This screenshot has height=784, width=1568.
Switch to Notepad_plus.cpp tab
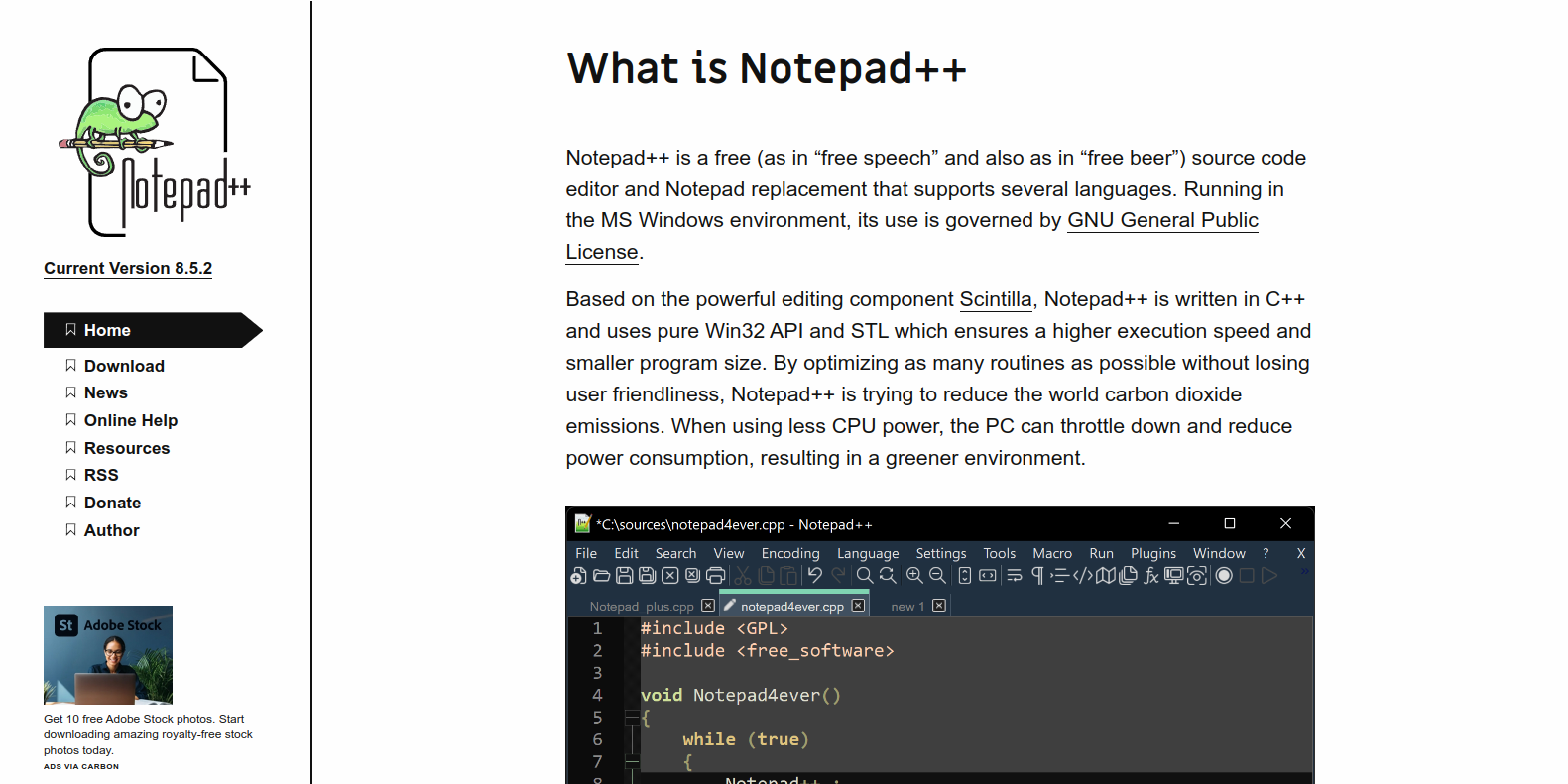point(642,606)
